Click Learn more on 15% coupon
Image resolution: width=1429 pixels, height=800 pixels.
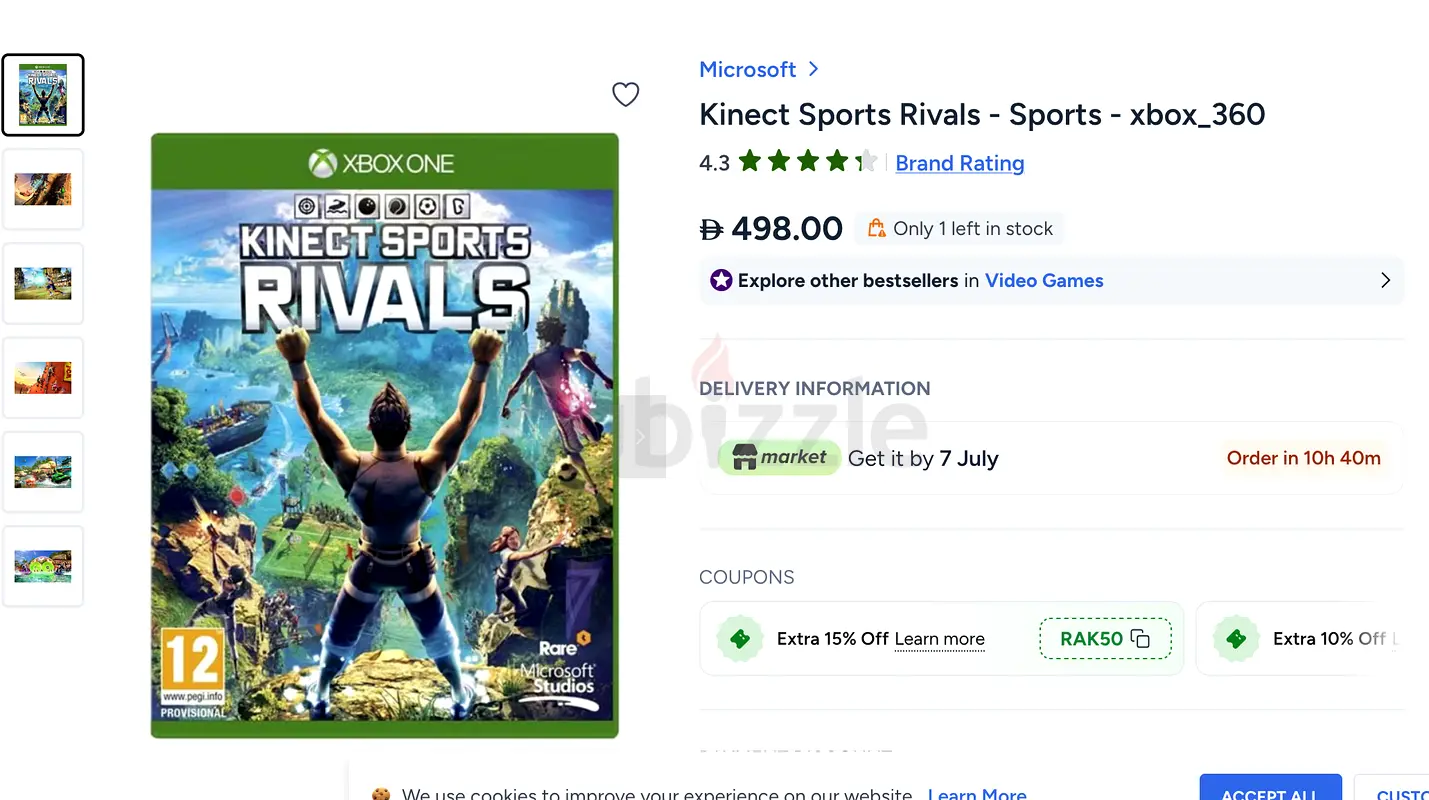pyautogui.click(x=940, y=639)
